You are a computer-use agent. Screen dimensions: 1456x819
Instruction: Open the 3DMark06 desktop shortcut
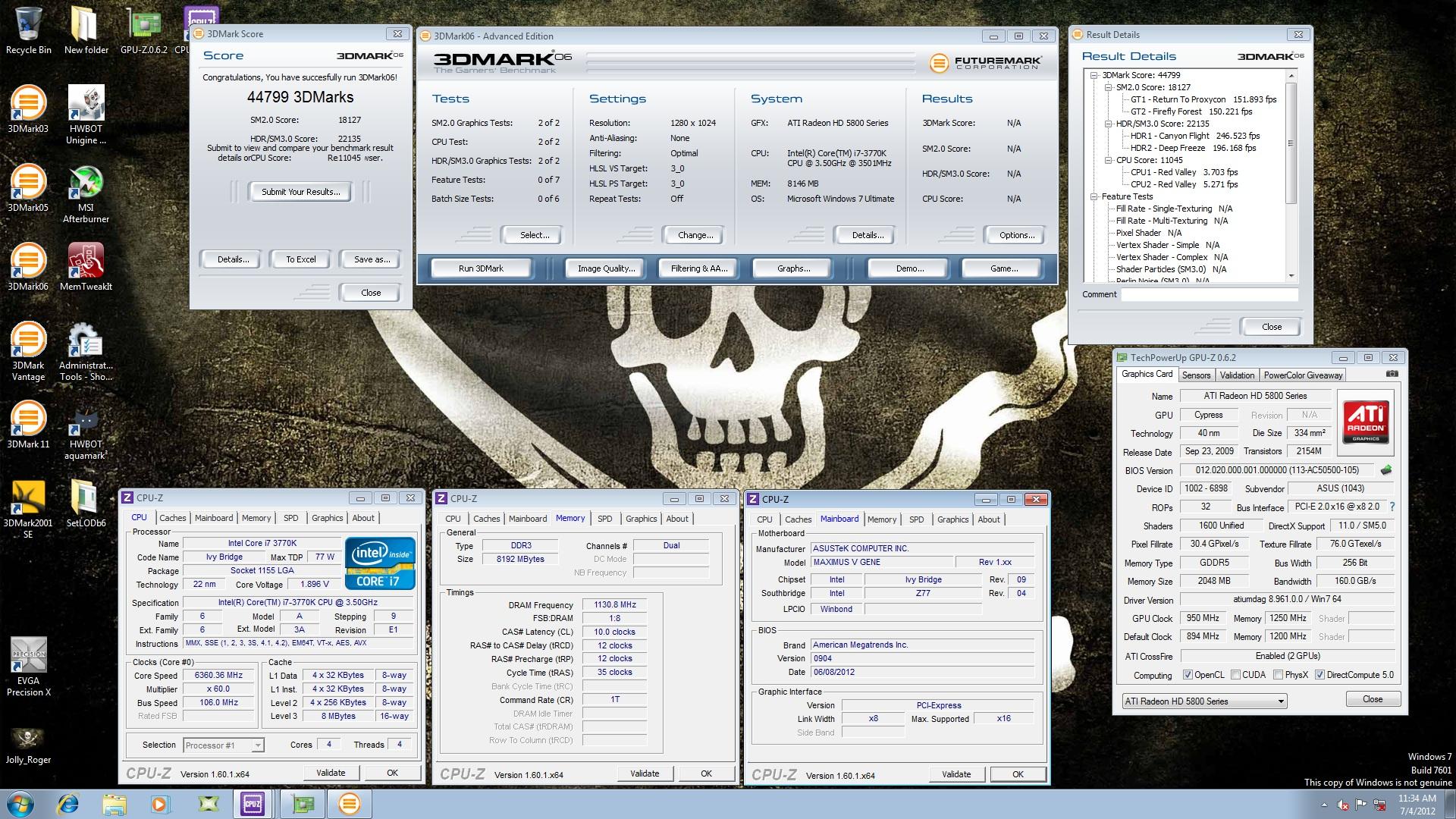pos(28,267)
